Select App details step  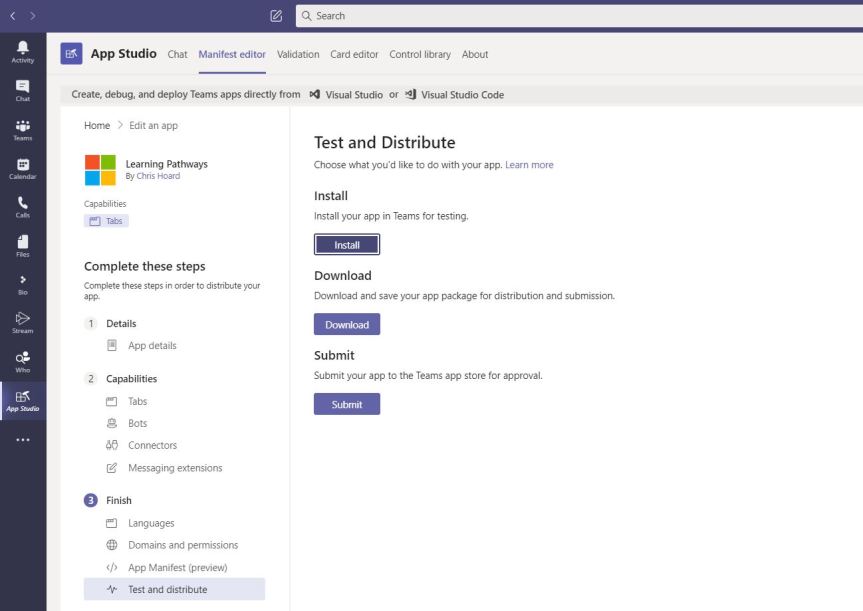pyautogui.click(x=152, y=346)
